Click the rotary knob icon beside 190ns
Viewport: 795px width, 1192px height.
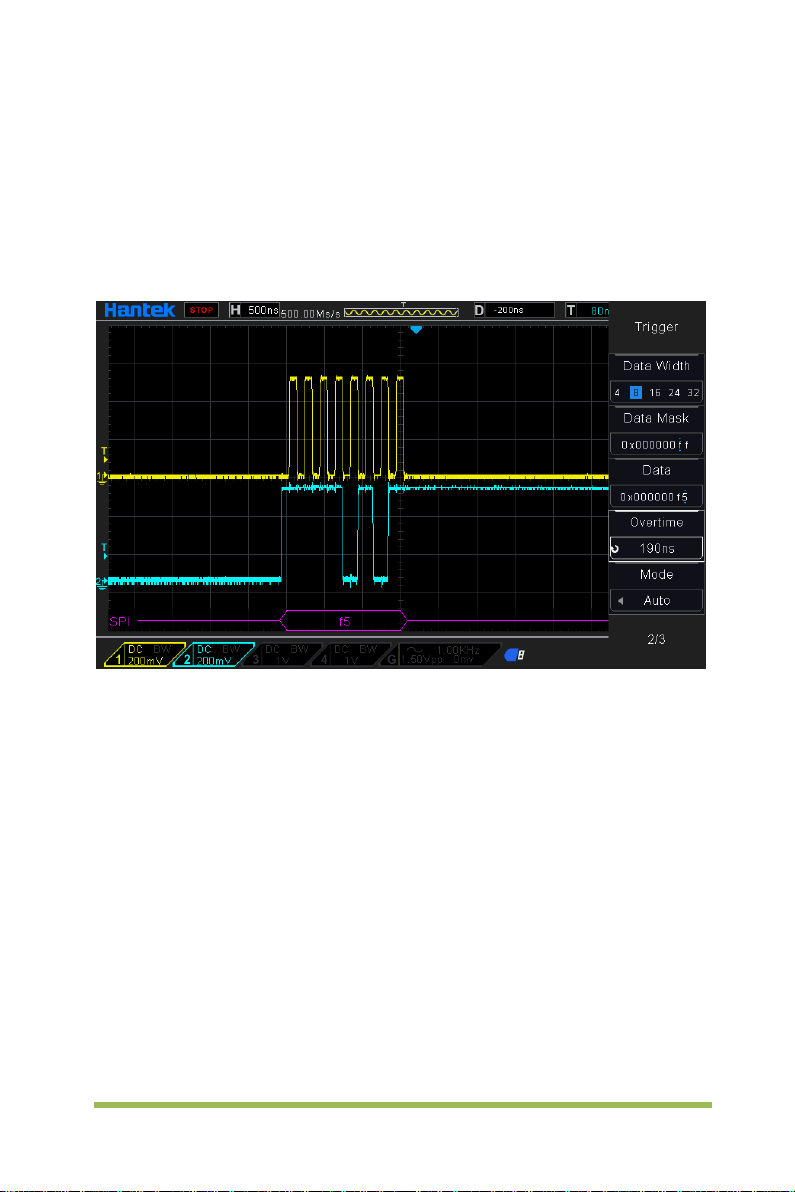tap(616, 549)
